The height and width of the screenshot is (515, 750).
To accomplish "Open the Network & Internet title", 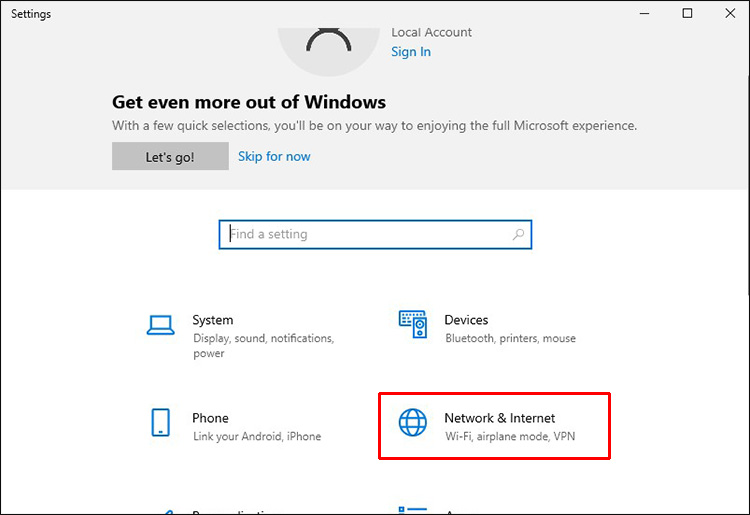I will [499, 418].
